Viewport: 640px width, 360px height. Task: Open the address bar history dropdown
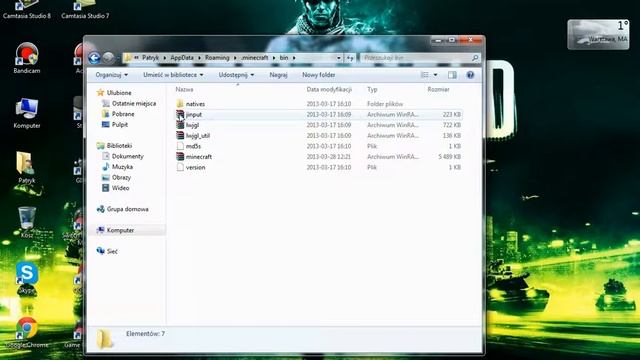pyautogui.click(x=338, y=58)
